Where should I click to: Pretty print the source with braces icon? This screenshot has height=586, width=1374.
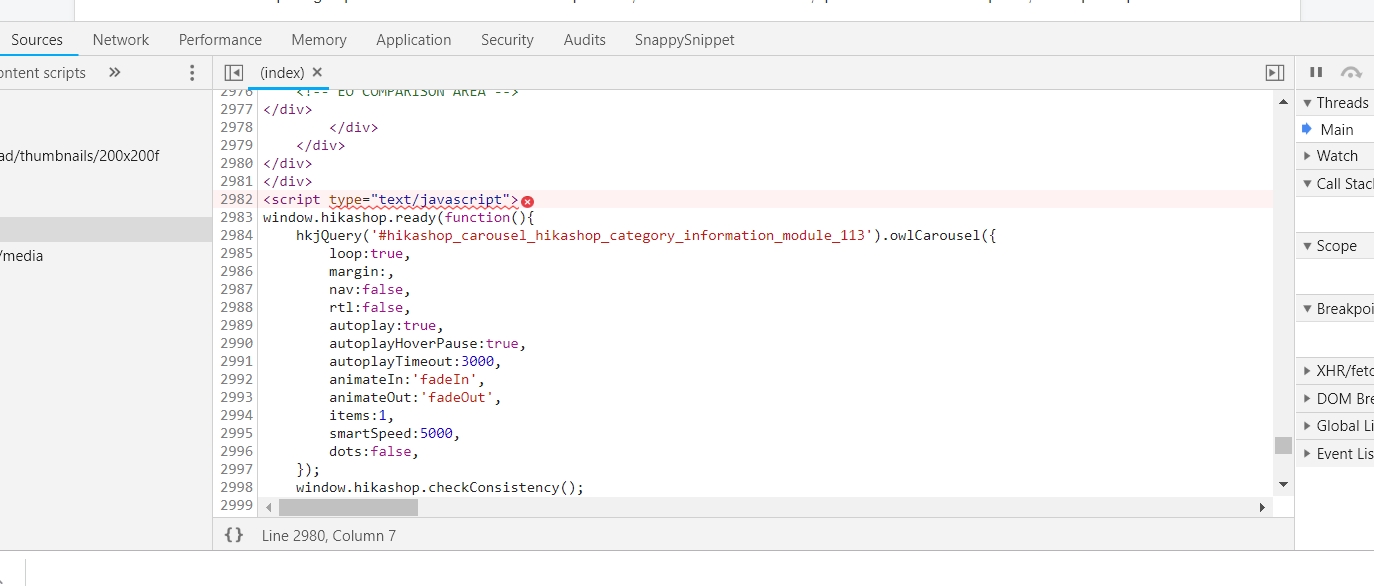point(234,535)
